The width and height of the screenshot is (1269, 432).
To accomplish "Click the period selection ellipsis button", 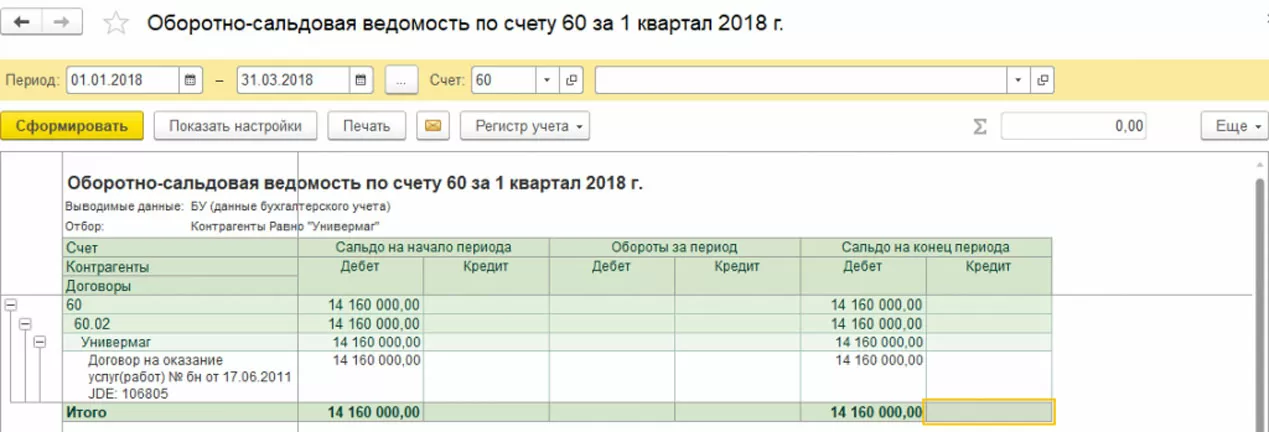I will (400, 80).
